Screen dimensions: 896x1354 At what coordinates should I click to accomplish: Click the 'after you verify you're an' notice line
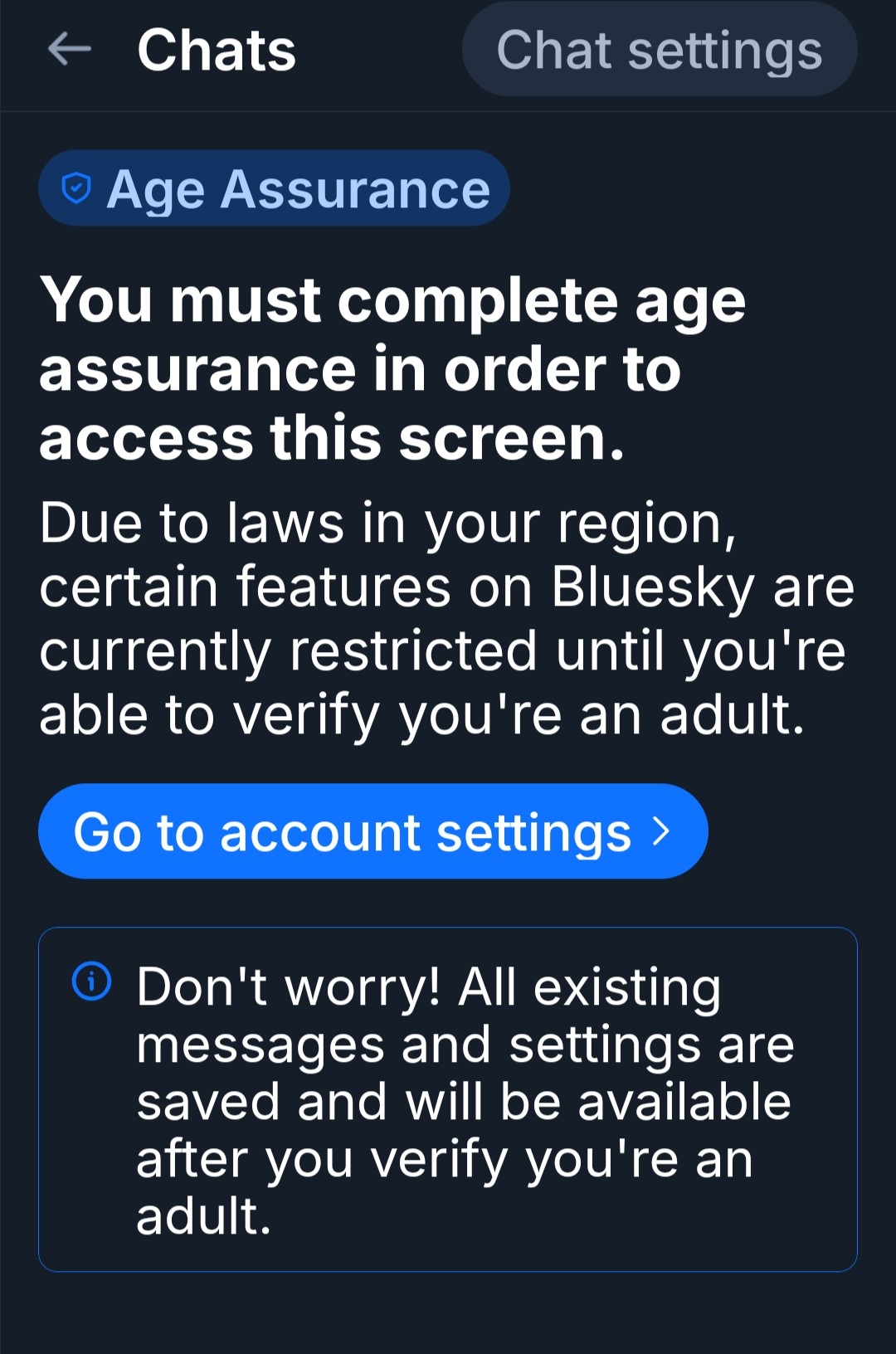(x=444, y=1159)
